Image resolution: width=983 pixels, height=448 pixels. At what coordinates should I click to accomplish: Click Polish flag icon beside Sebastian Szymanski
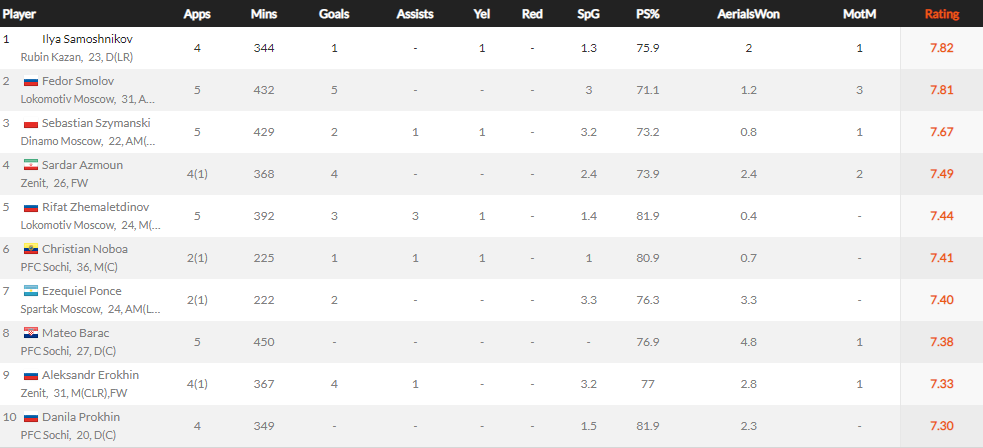click(30, 123)
